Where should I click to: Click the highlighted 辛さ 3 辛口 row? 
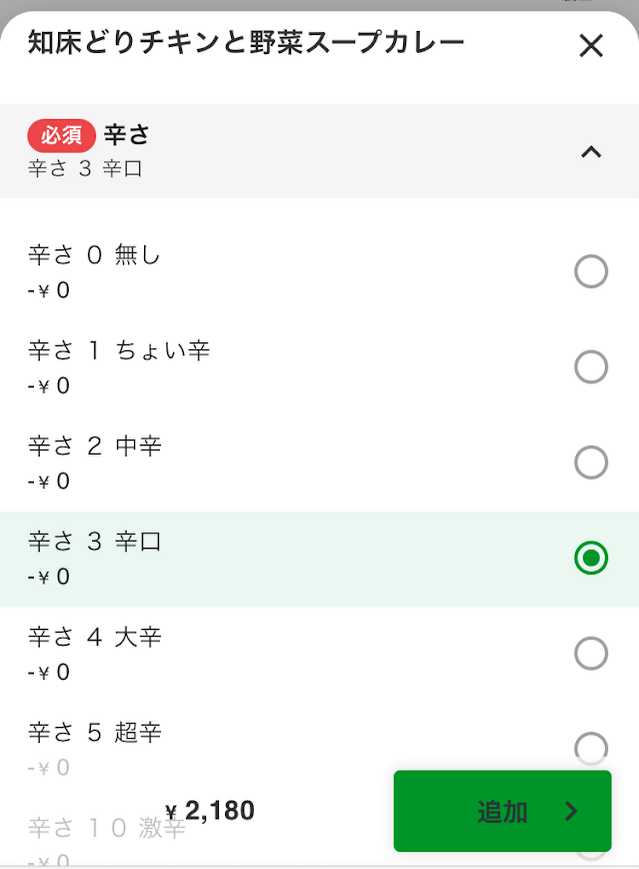click(x=300, y=558)
